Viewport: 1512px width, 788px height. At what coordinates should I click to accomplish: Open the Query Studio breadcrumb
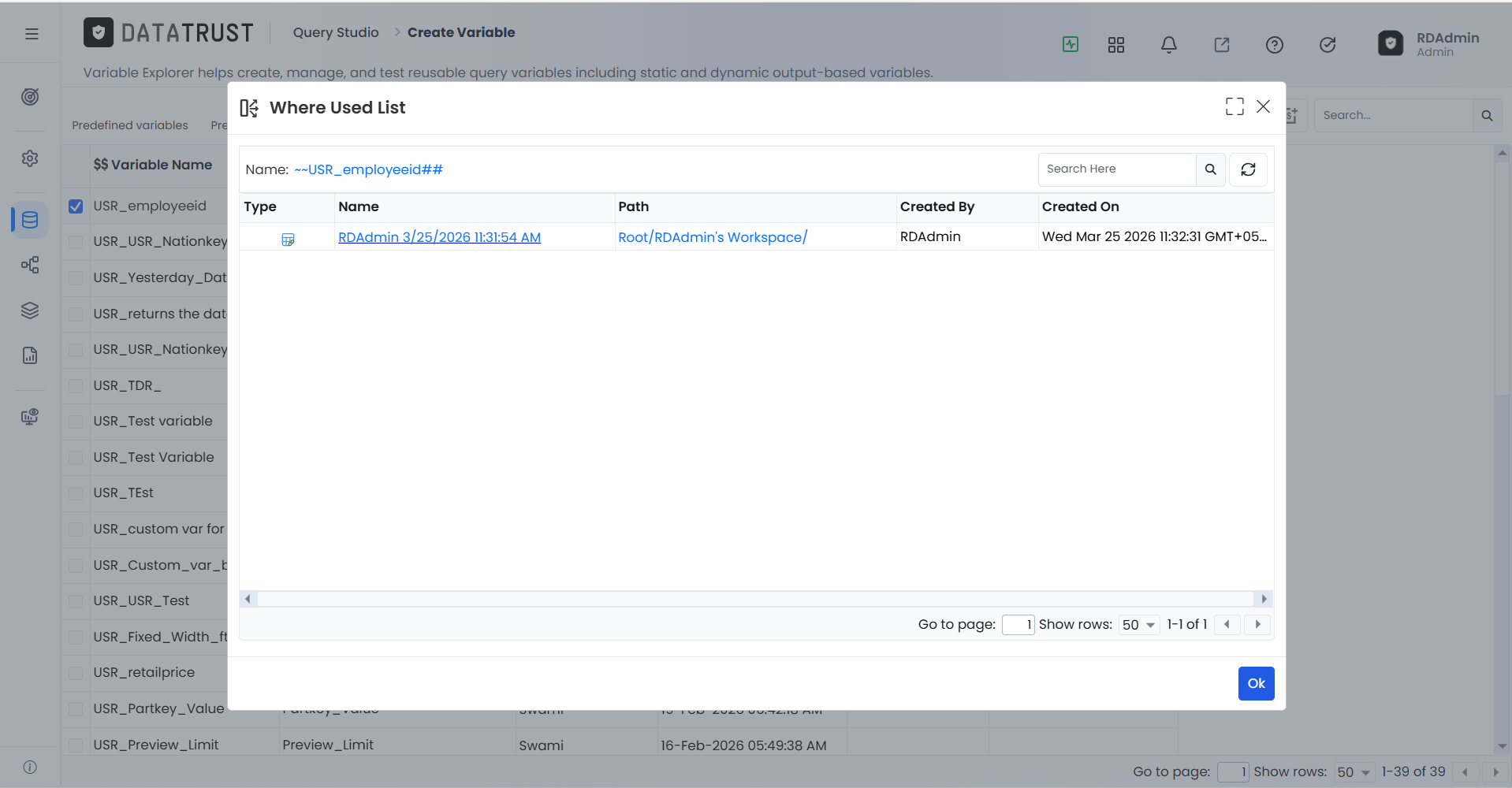click(336, 32)
